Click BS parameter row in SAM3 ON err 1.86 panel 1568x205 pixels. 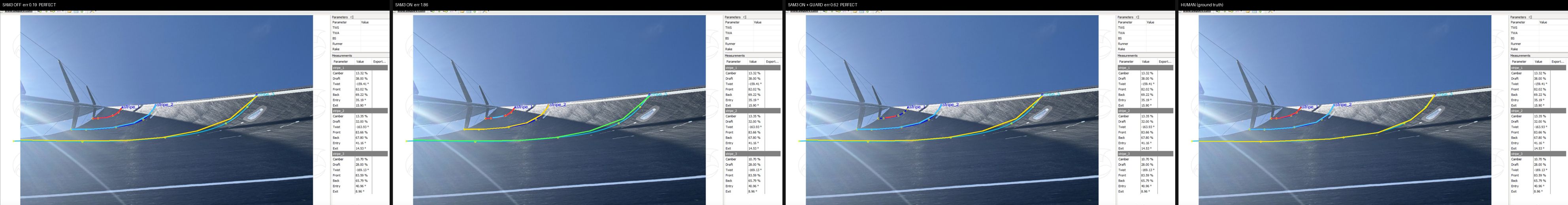(x=752, y=39)
